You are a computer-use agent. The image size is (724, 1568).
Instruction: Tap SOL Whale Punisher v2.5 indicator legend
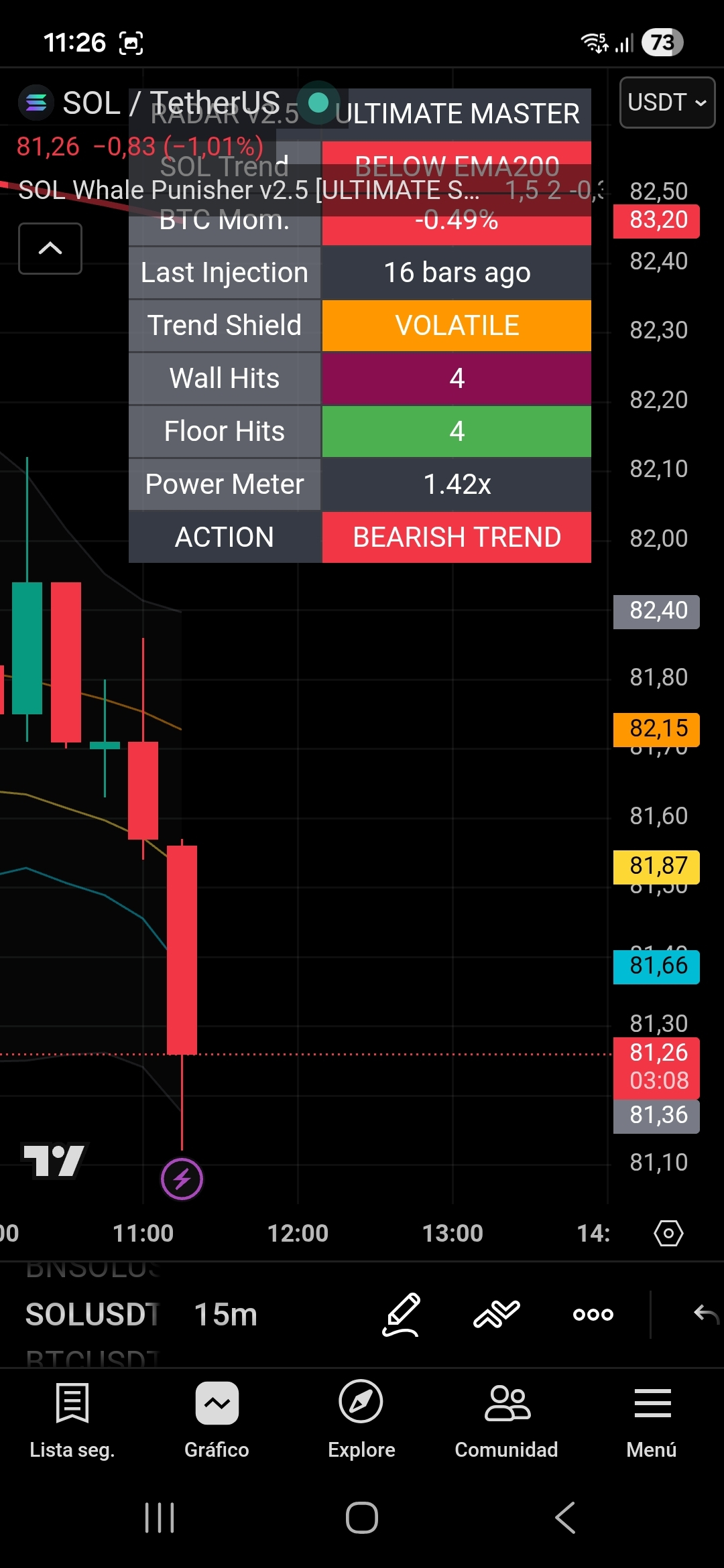(x=249, y=190)
